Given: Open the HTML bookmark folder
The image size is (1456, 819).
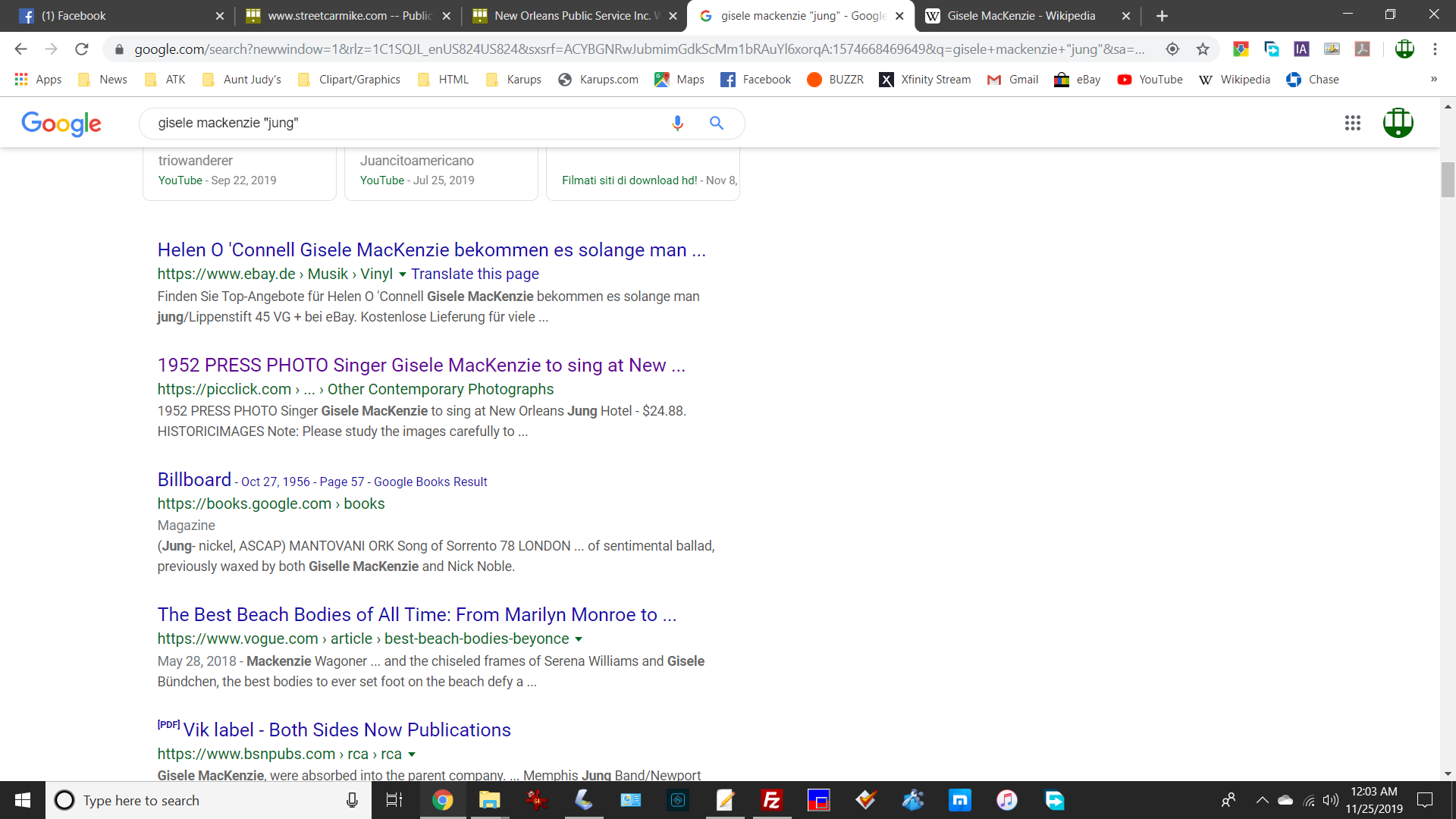Looking at the screenshot, I should [443, 80].
